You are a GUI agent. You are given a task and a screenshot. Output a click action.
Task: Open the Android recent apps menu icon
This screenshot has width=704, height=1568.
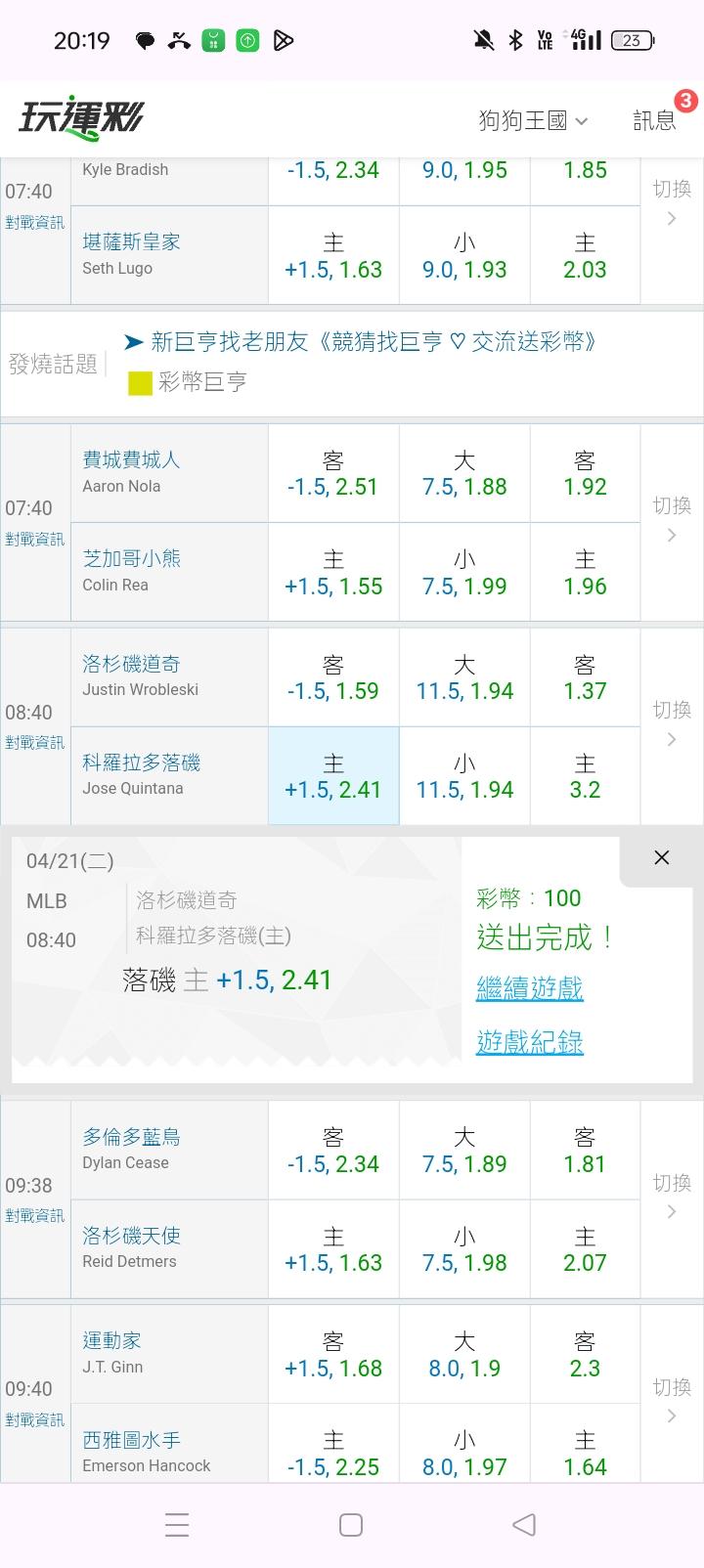[x=177, y=1524]
